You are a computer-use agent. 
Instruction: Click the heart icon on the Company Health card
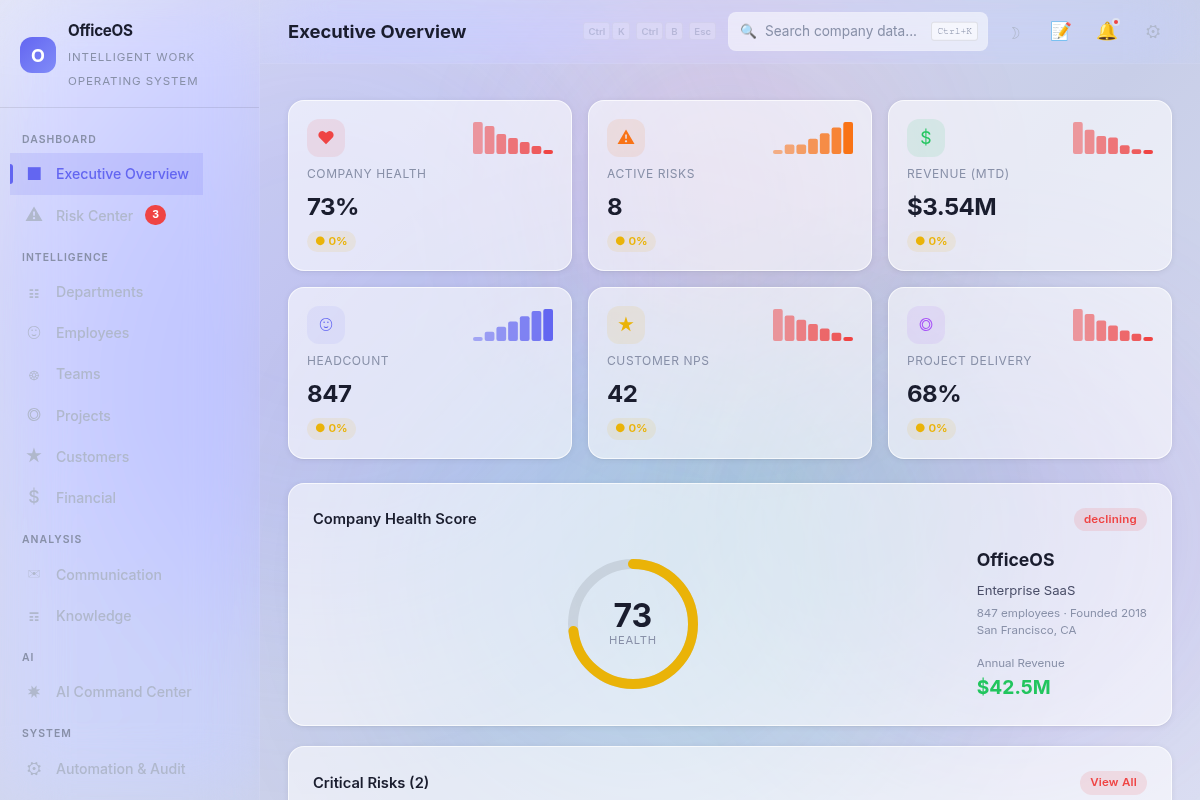point(326,138)
